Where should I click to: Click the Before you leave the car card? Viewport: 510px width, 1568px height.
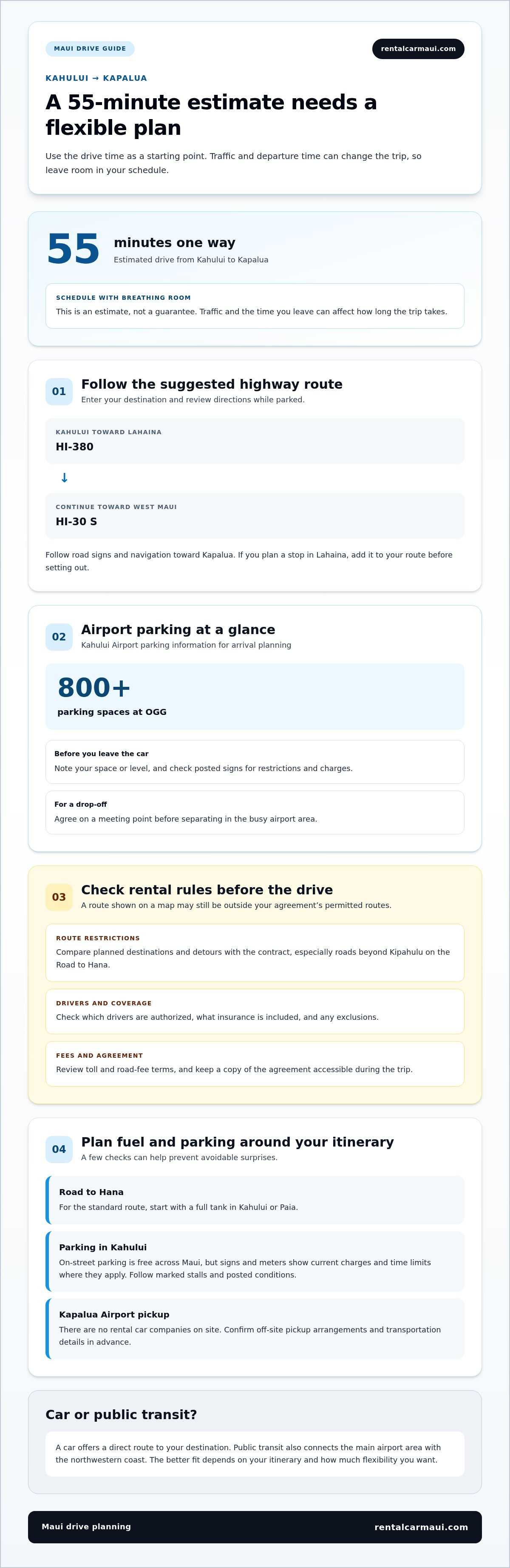pos(255,762)
